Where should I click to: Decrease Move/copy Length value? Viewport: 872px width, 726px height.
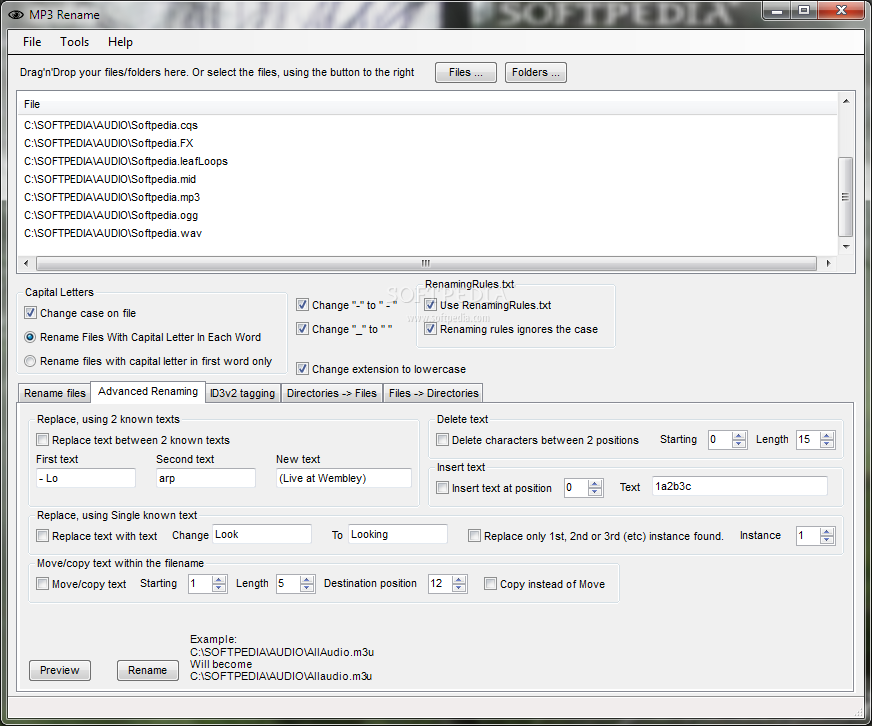coord(307,588)
